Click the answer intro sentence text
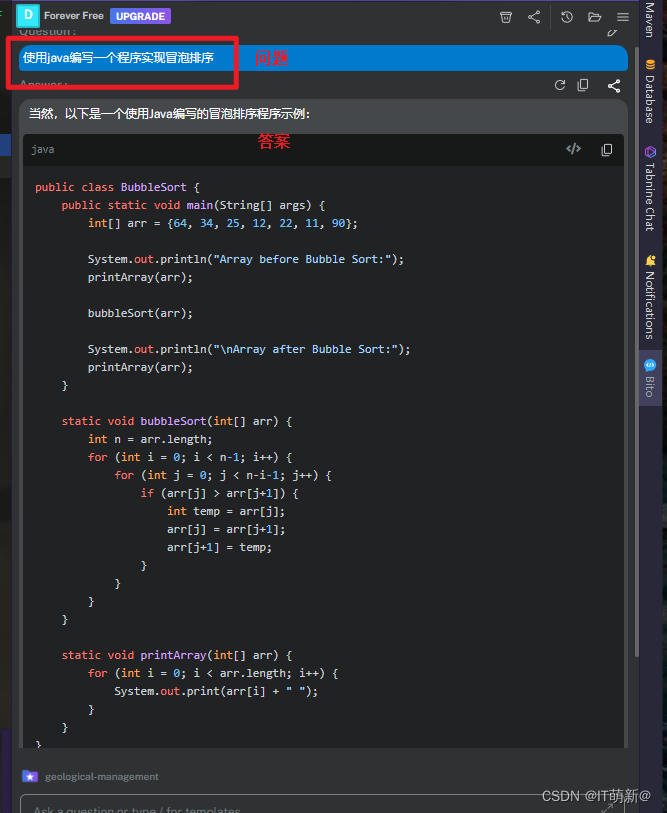The image size is (667, 813). 169,114
